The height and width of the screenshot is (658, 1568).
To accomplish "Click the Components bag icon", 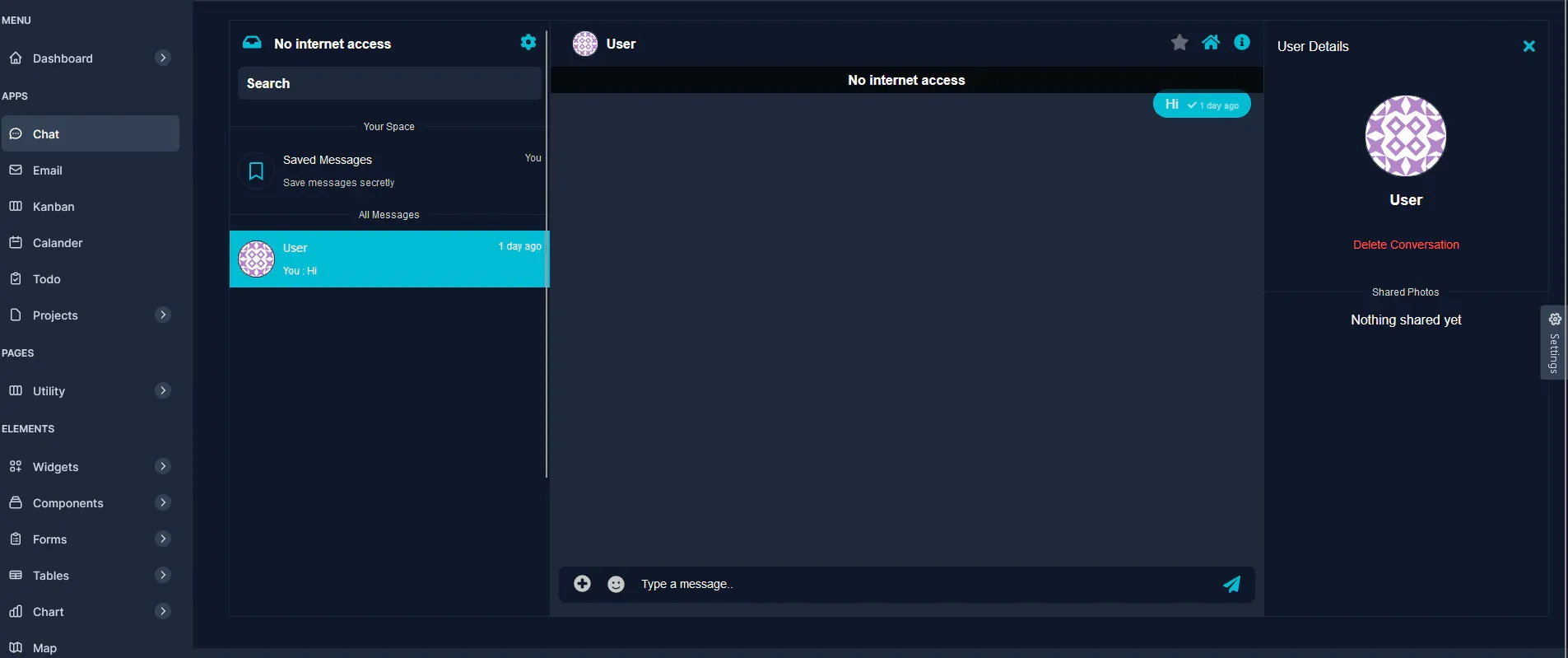I will tap(16, 502).
